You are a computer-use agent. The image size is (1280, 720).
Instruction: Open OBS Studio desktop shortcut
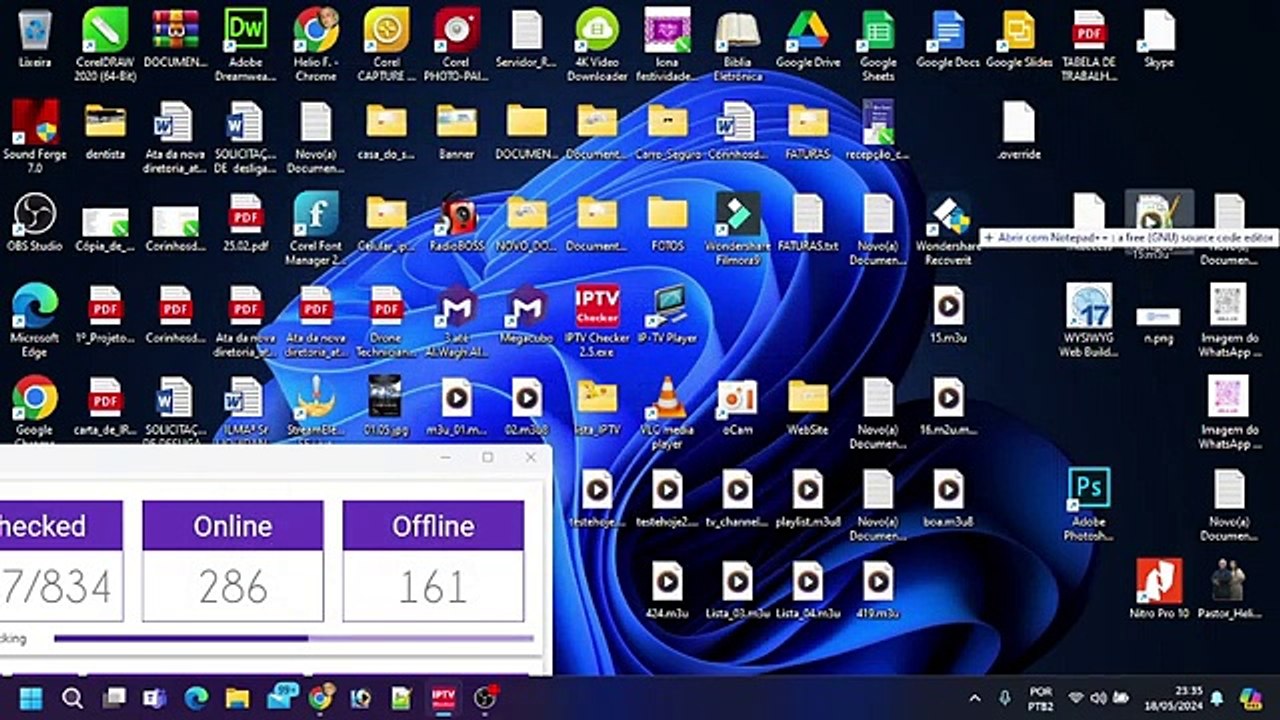[x=35, y=223]
